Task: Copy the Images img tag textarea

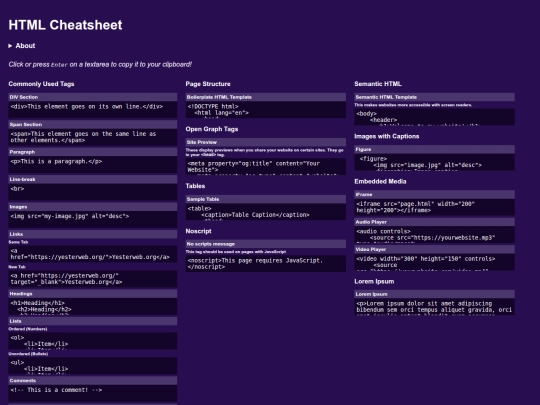Action: click(x=93, y=219)
